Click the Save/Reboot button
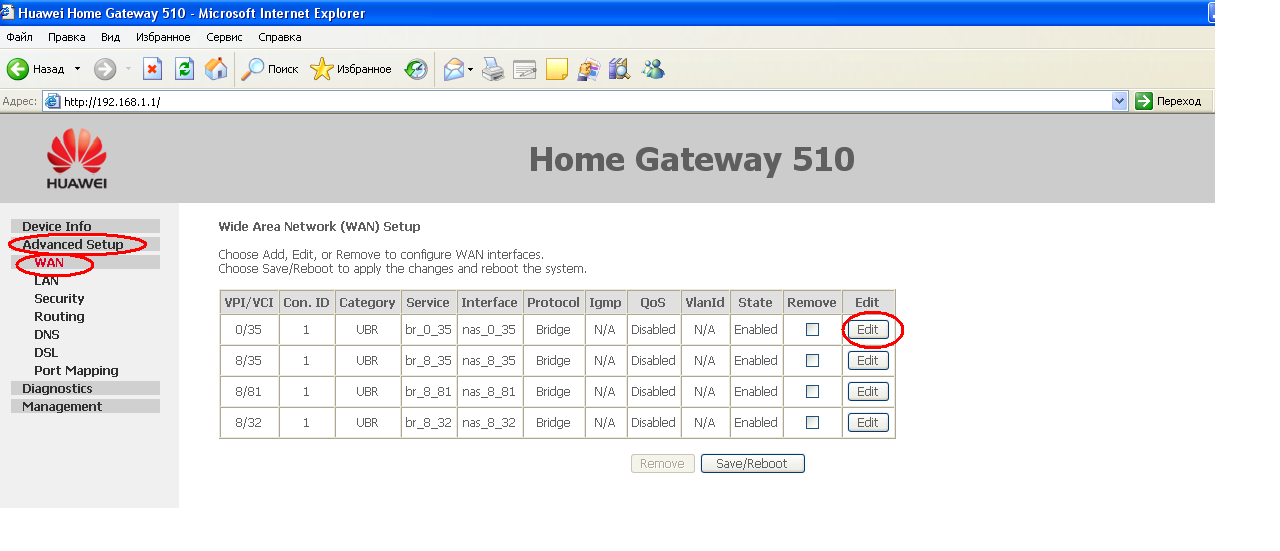 tap(753, 463)
